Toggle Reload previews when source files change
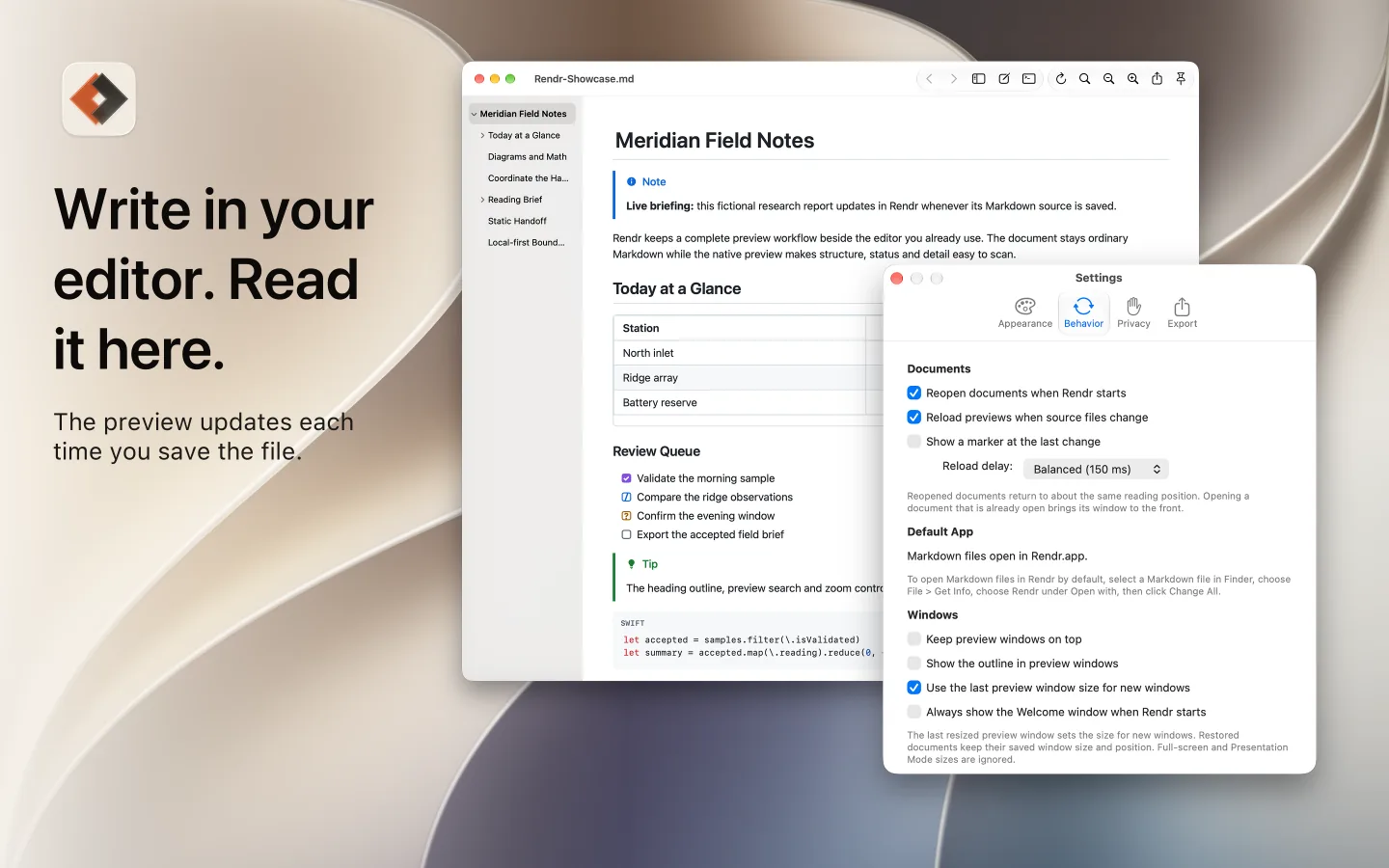1389x868 pixels. tap(913, 417)
